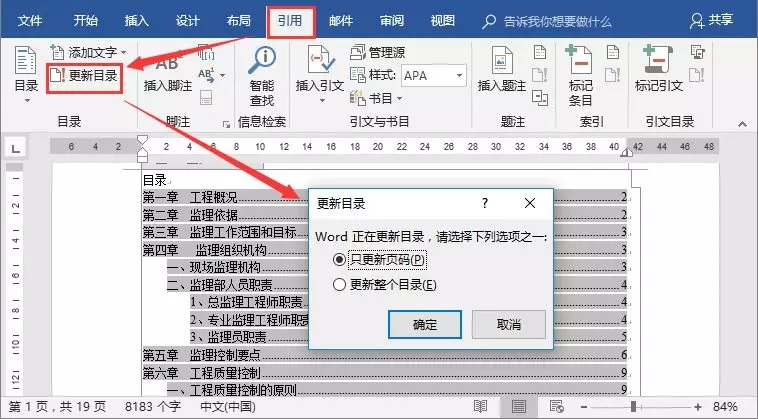
Task: Click TOC entry 二、监理部人员职责
Action: coord(396,285)
